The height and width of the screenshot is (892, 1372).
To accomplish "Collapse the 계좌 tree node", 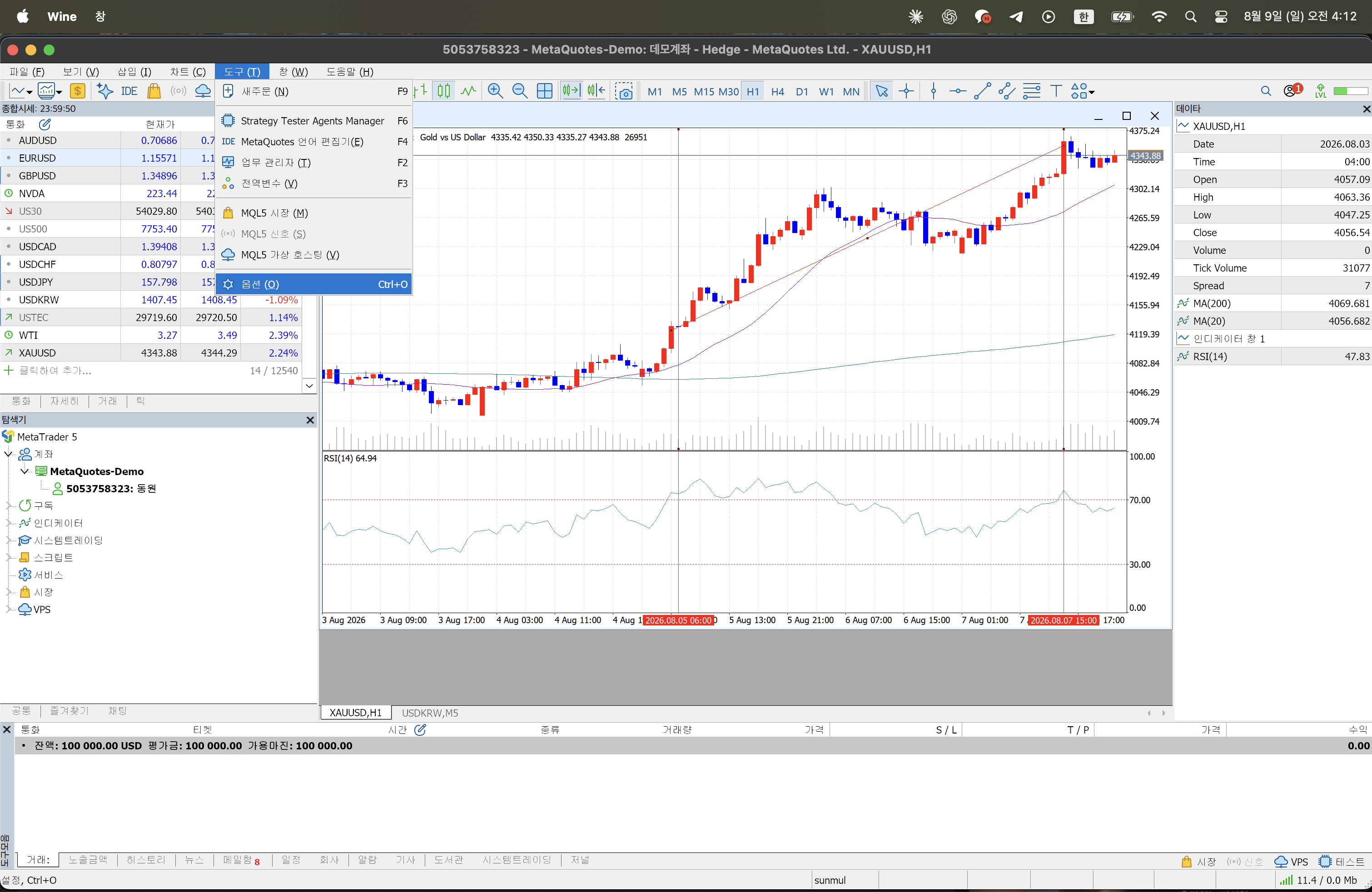I will [x=8, y=454].
